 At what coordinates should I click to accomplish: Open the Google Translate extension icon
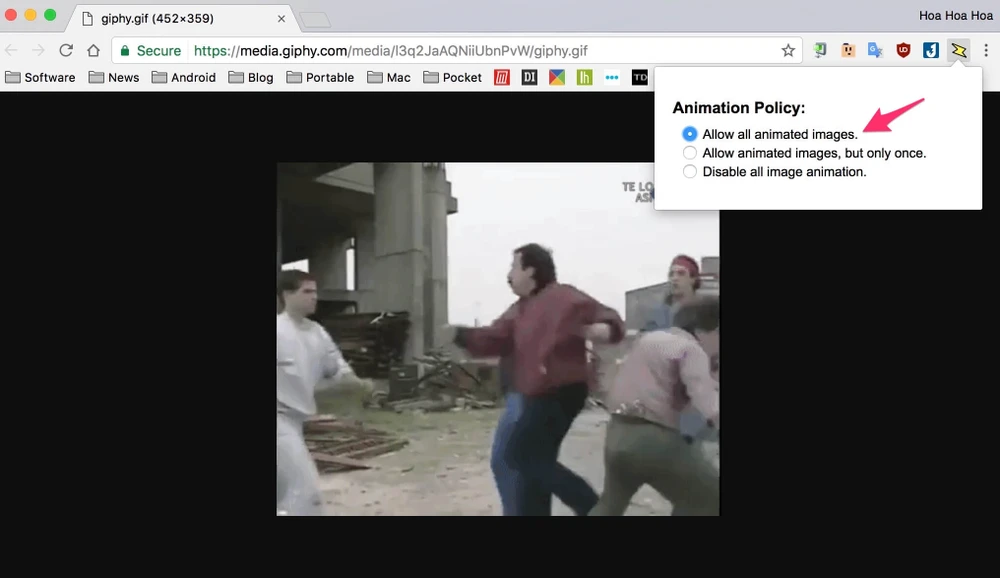[x=875, y=50]
